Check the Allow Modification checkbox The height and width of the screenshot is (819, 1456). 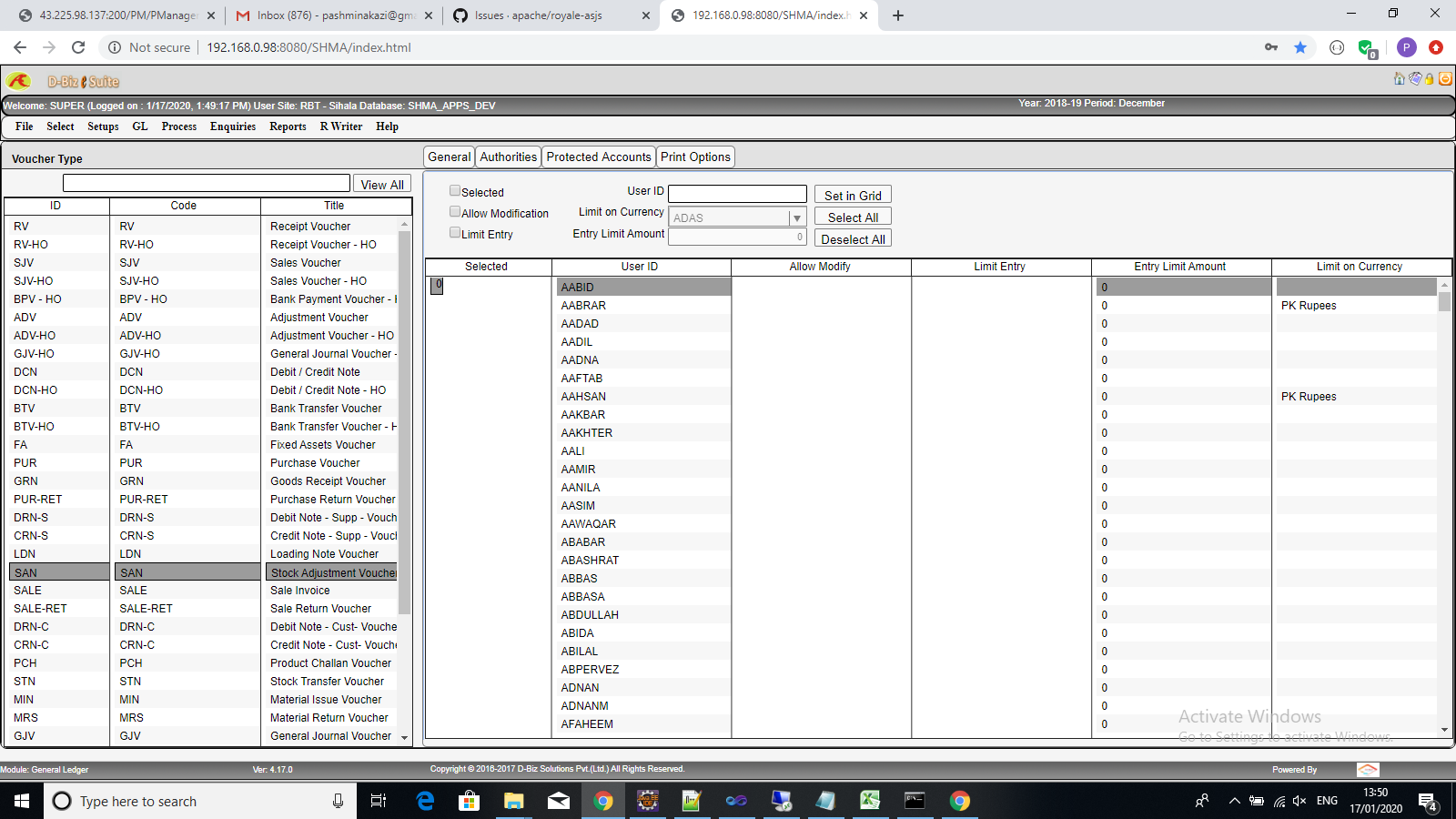[x=455, y=211]
